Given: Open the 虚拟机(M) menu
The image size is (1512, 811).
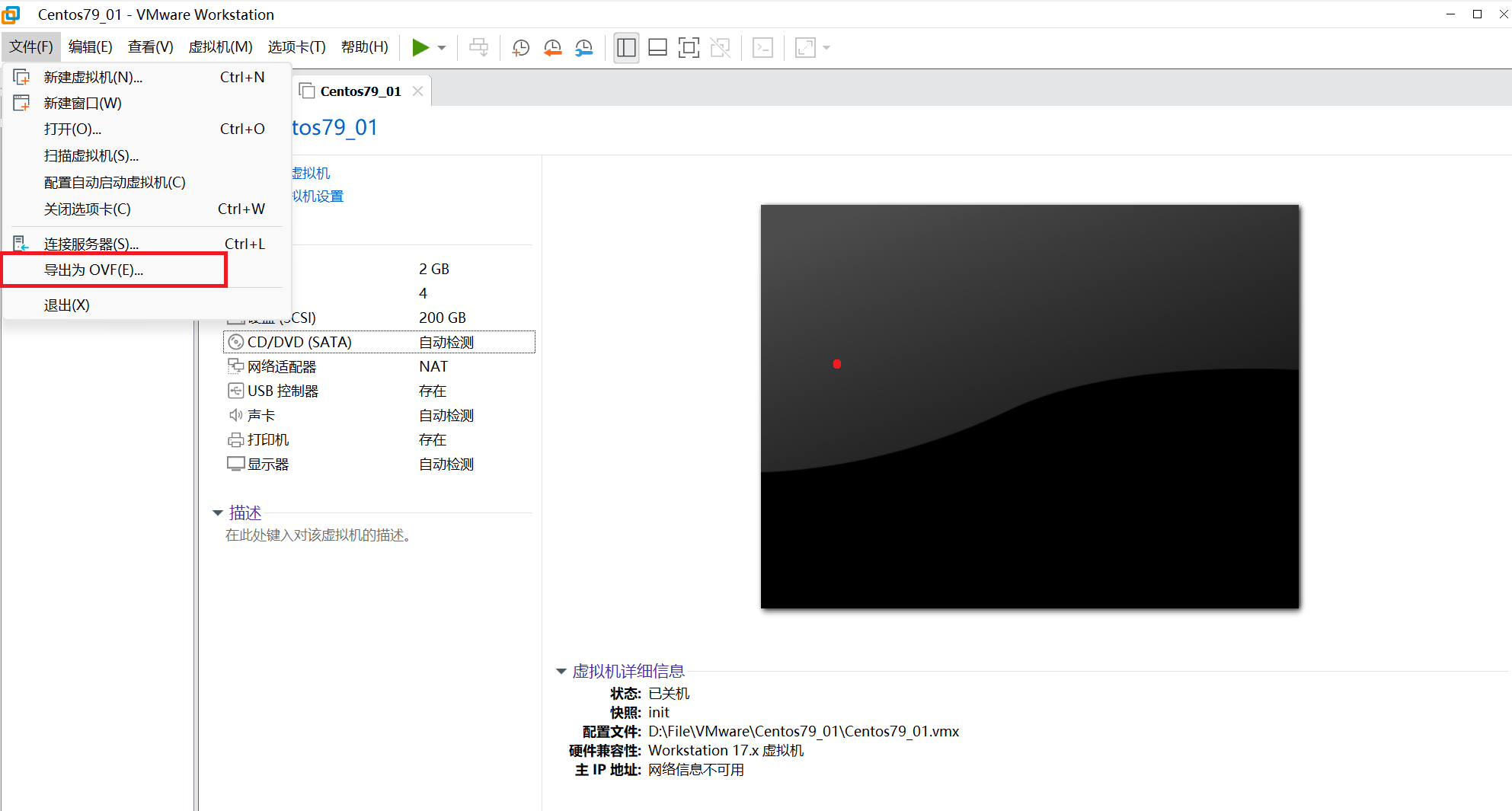Looking at the screenshot, I should point(220,47).
